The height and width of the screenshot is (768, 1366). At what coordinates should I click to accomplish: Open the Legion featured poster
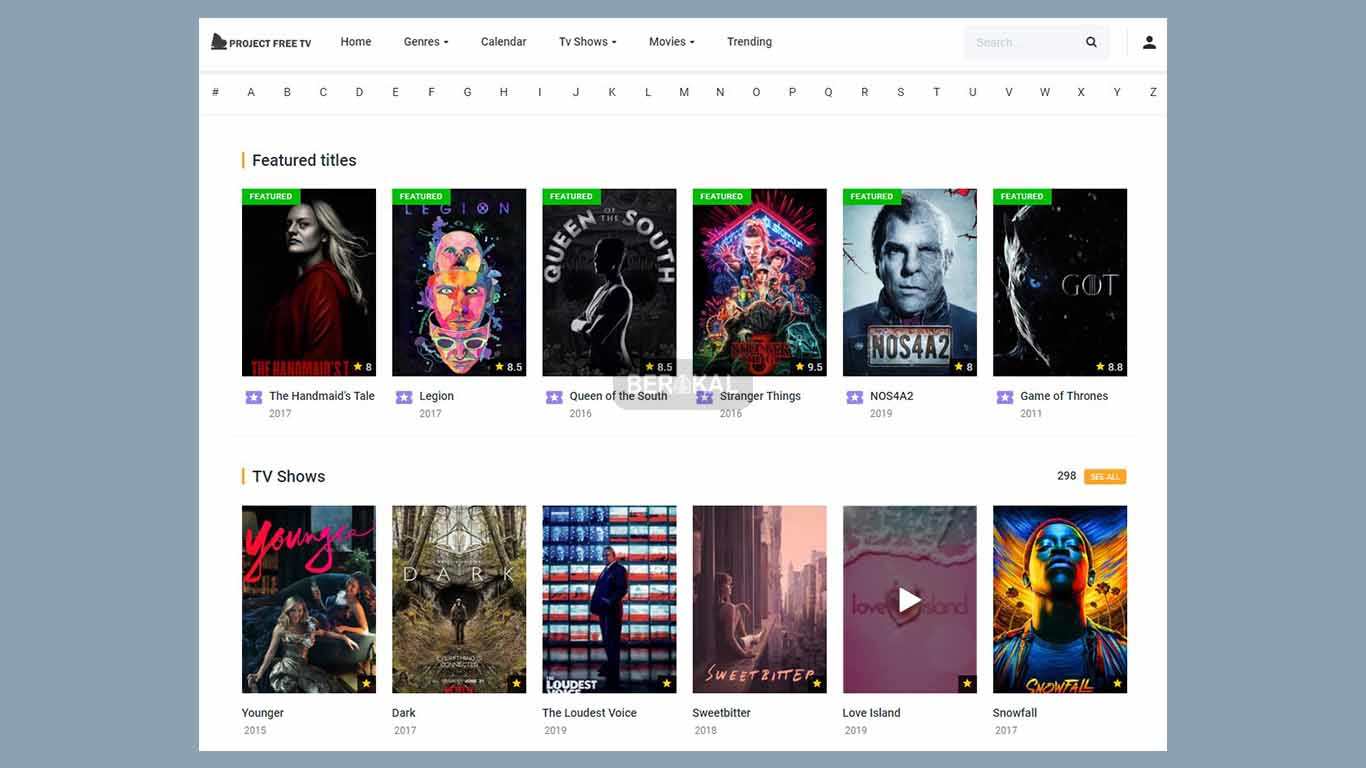459,282
